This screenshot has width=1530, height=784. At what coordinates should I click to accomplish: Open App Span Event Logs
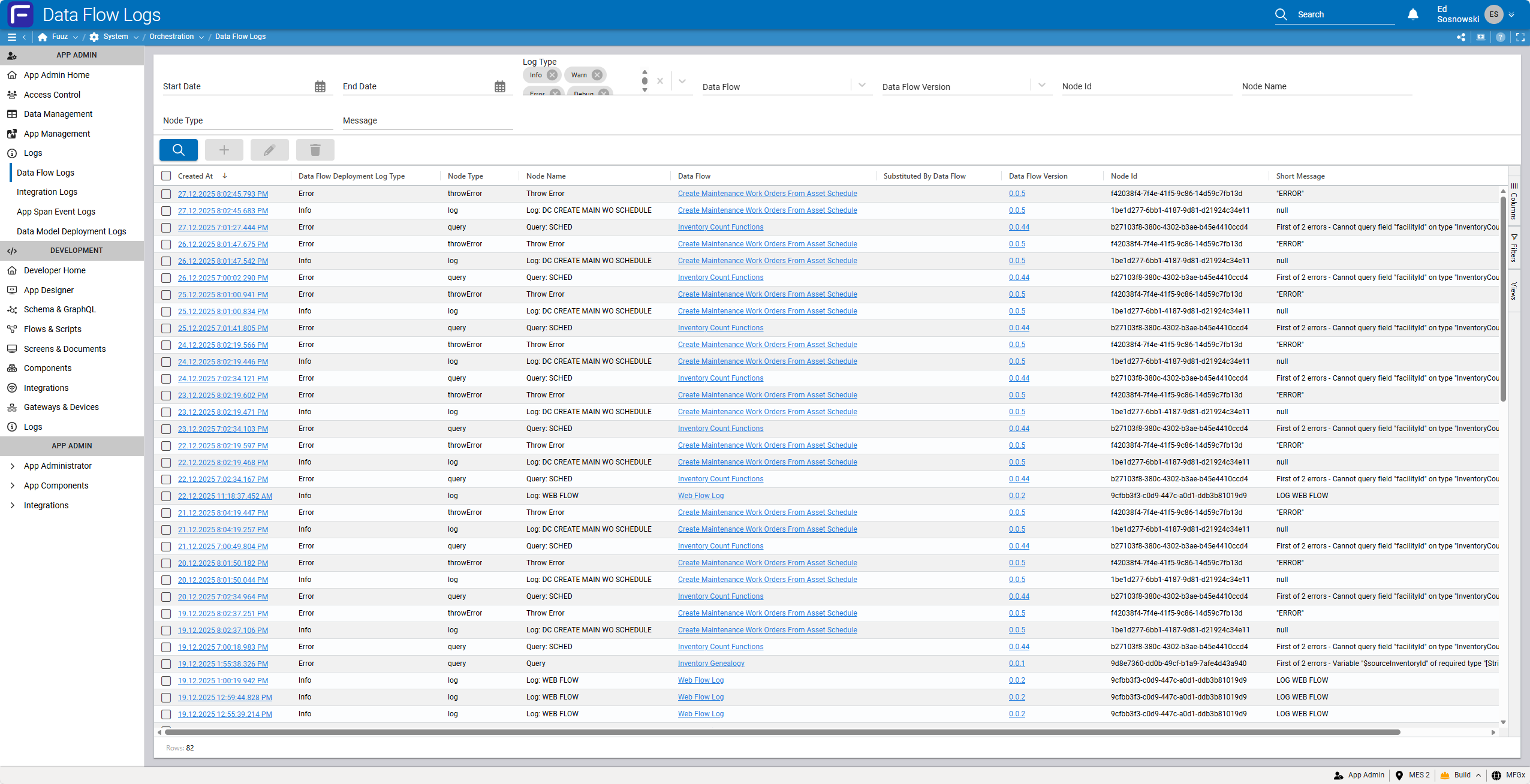click(x=56, y=212)
